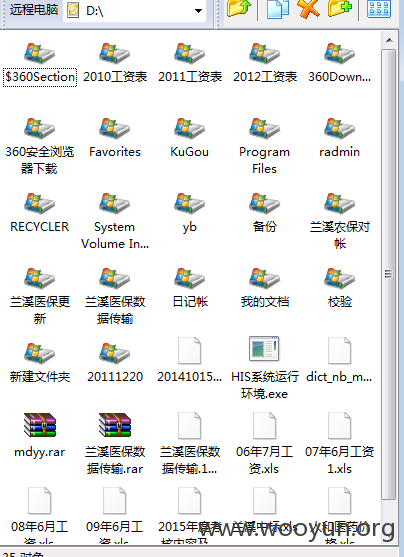Select the 校验 folder icon
The image size is (404, 557).
coord(339,278)
